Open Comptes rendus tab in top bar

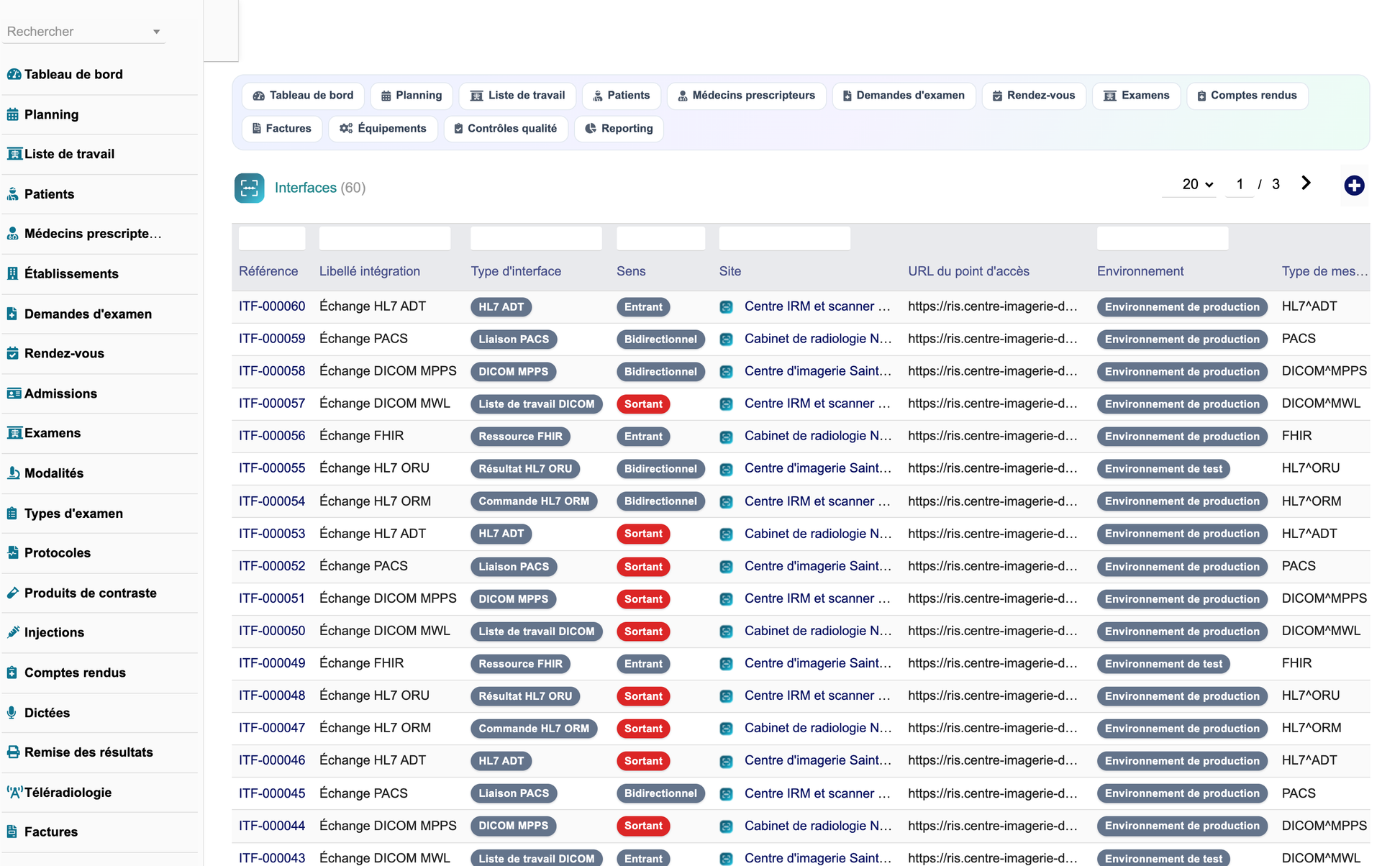(1247, 96)
